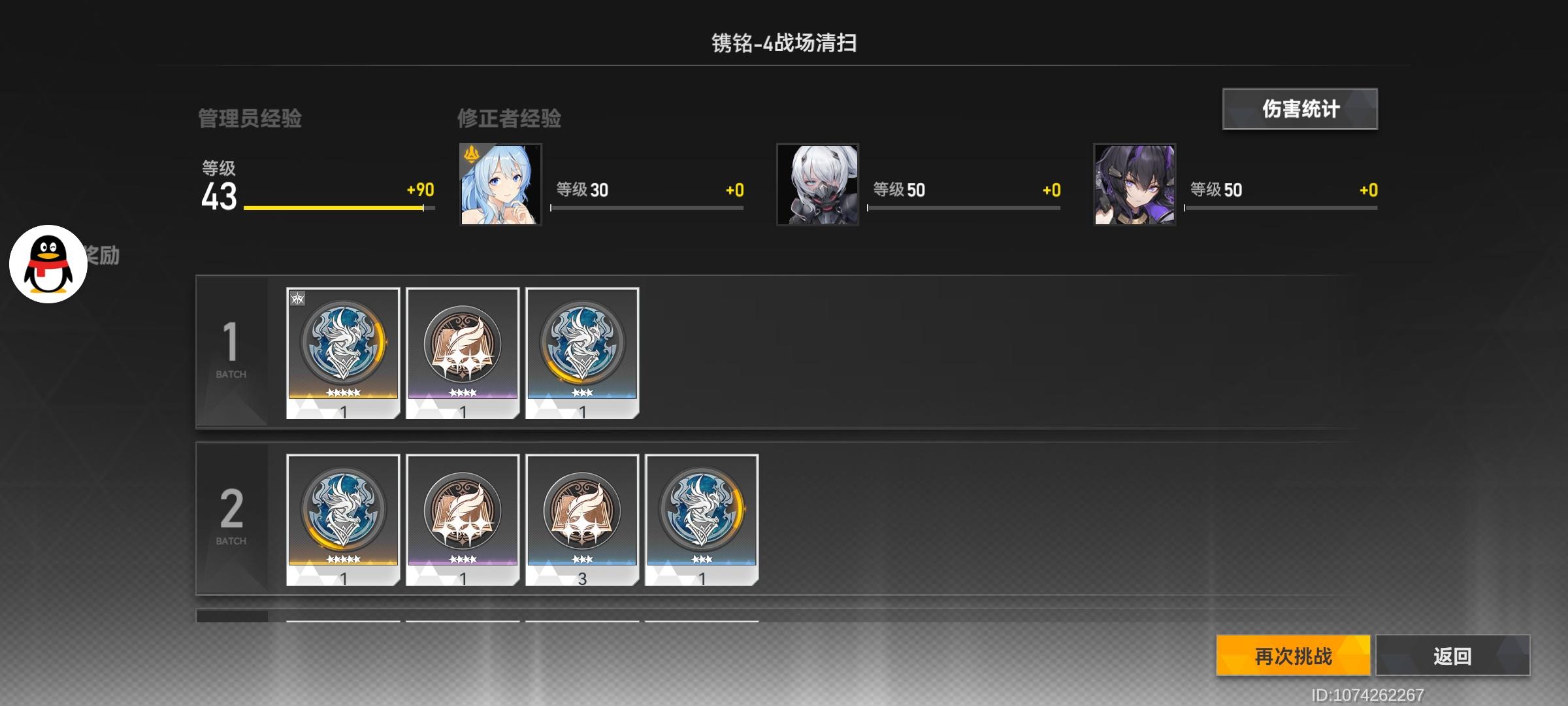This screenshot has width=1568, height=706.
Task: Click the 镌铭-4战场清扫 title text
Action: click(x=784, y=43)
